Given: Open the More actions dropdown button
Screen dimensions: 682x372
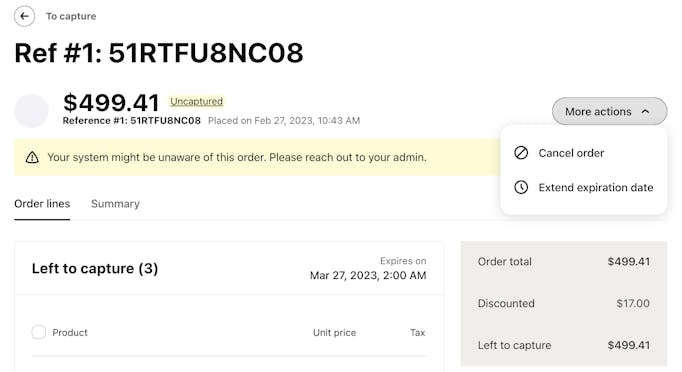Looking at the screenshot, I should tap(609, 111).
